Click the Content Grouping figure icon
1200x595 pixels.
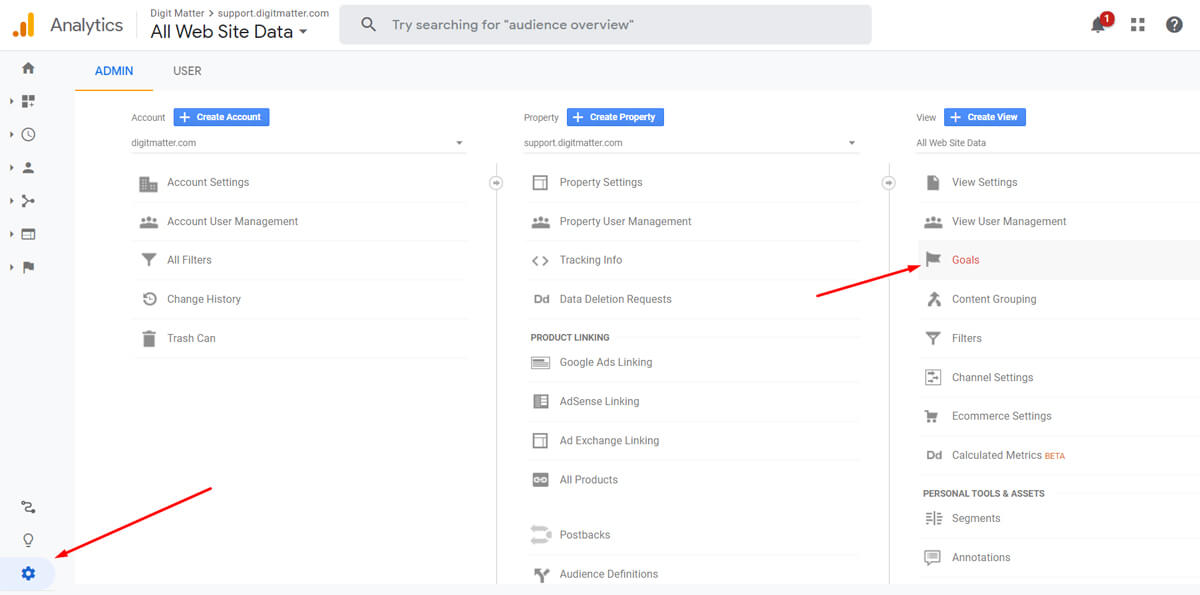(933, 299)
